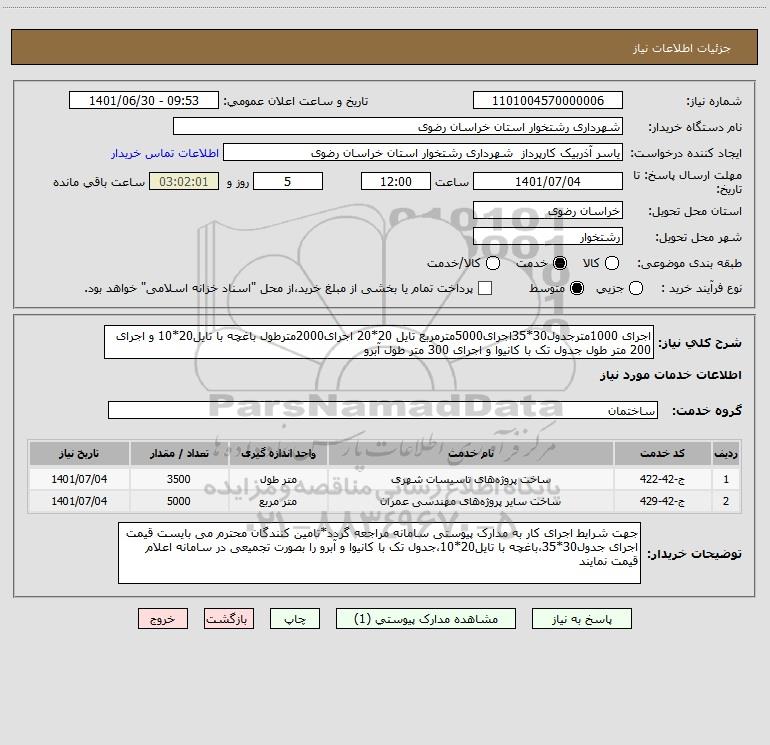Click ساخت سایر پروژه‌های مهندسی عمران cell
Image resolution: width=770 pixels, height=745 pixels.
point(470,501)
